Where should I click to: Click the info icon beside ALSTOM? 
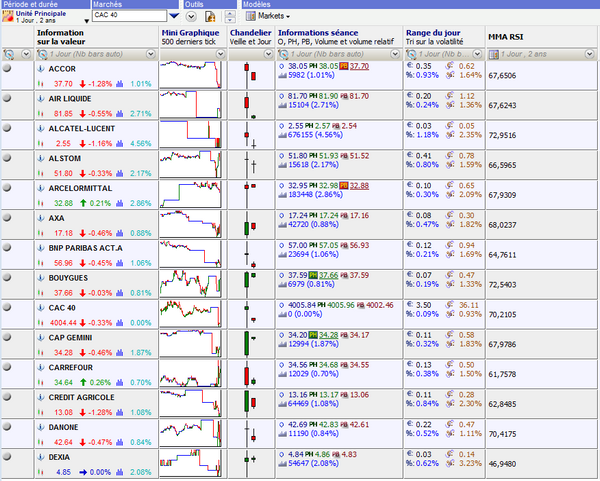(41, 158)
